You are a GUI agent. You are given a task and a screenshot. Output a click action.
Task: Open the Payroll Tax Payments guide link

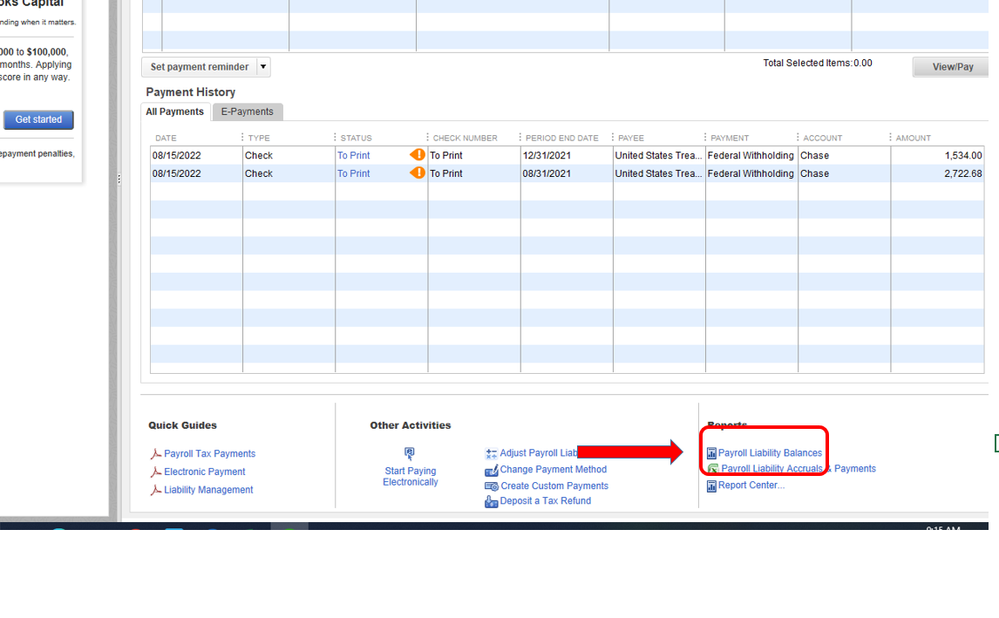[210, 454]
